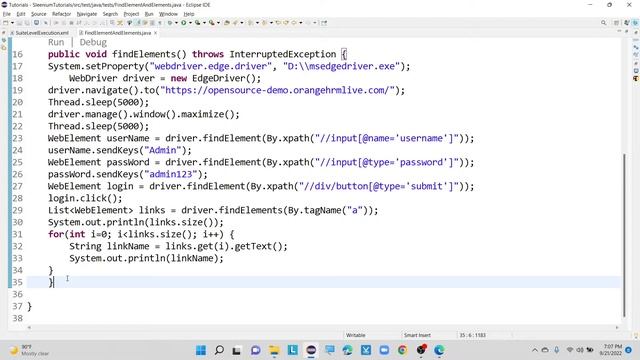This screenshot has height=360, width=640.
Task: Click the Search magnifier icon at top right
Action: [603, 23]
